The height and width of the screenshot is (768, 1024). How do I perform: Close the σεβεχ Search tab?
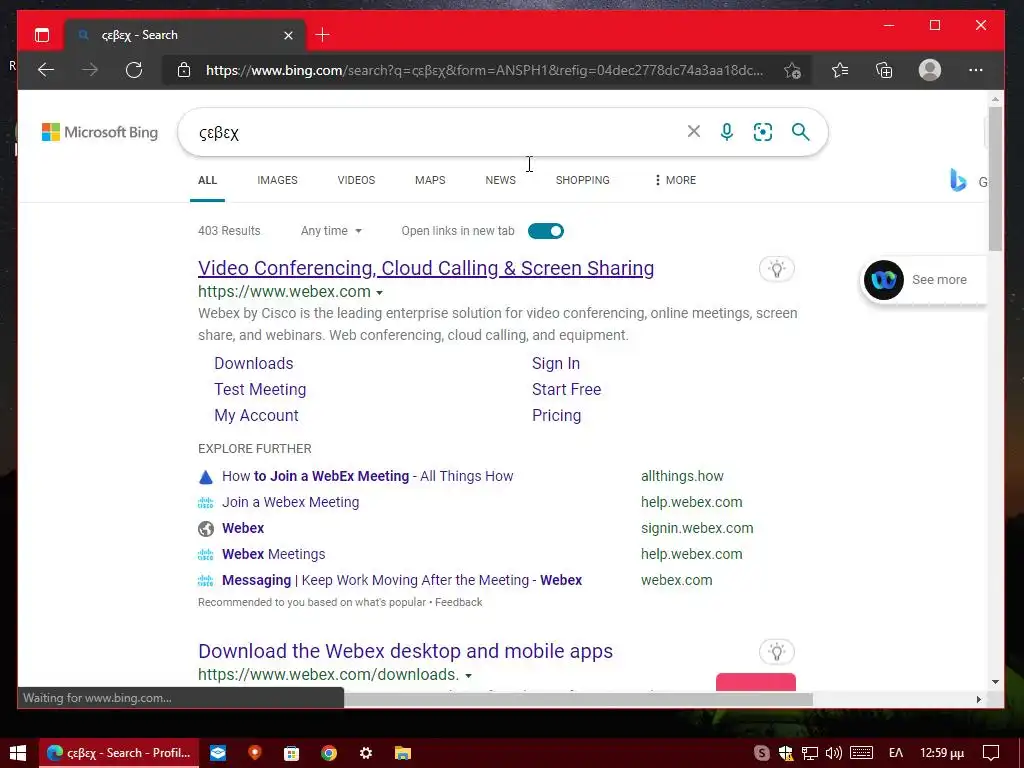tap(288, 35)
